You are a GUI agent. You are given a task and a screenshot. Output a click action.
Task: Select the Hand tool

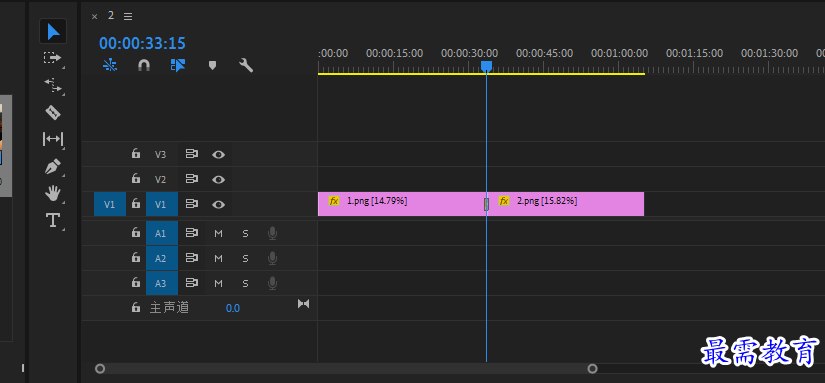[53, 194]
